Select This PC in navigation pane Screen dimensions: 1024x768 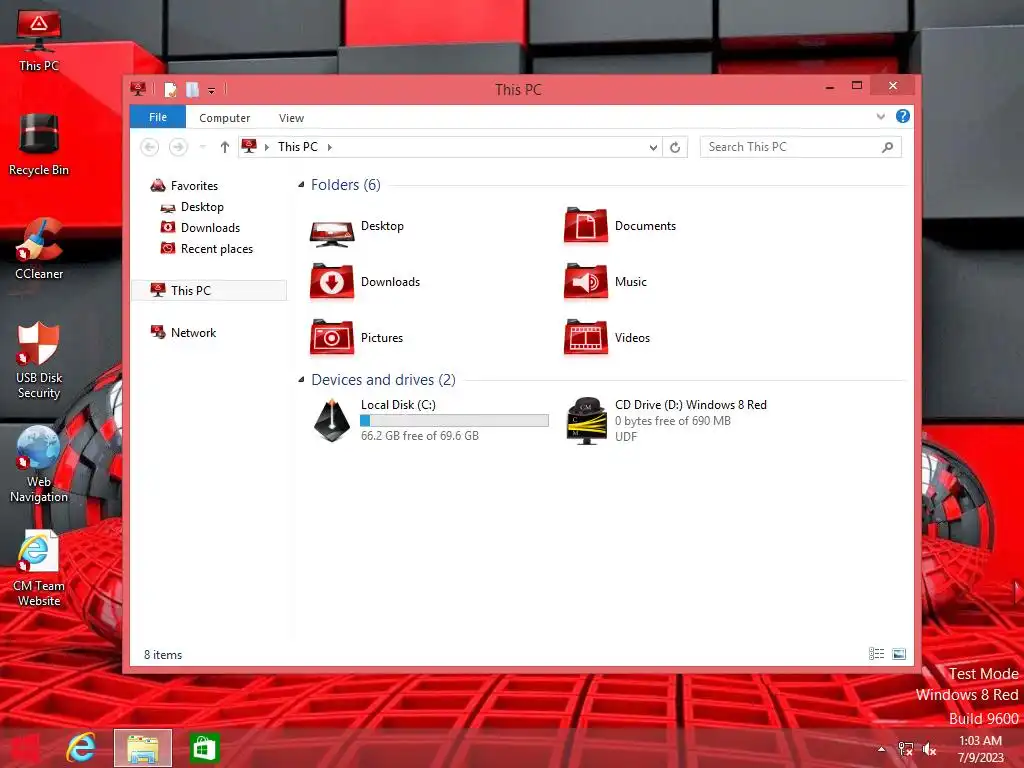pyautogui.click(x=209, y=290)
